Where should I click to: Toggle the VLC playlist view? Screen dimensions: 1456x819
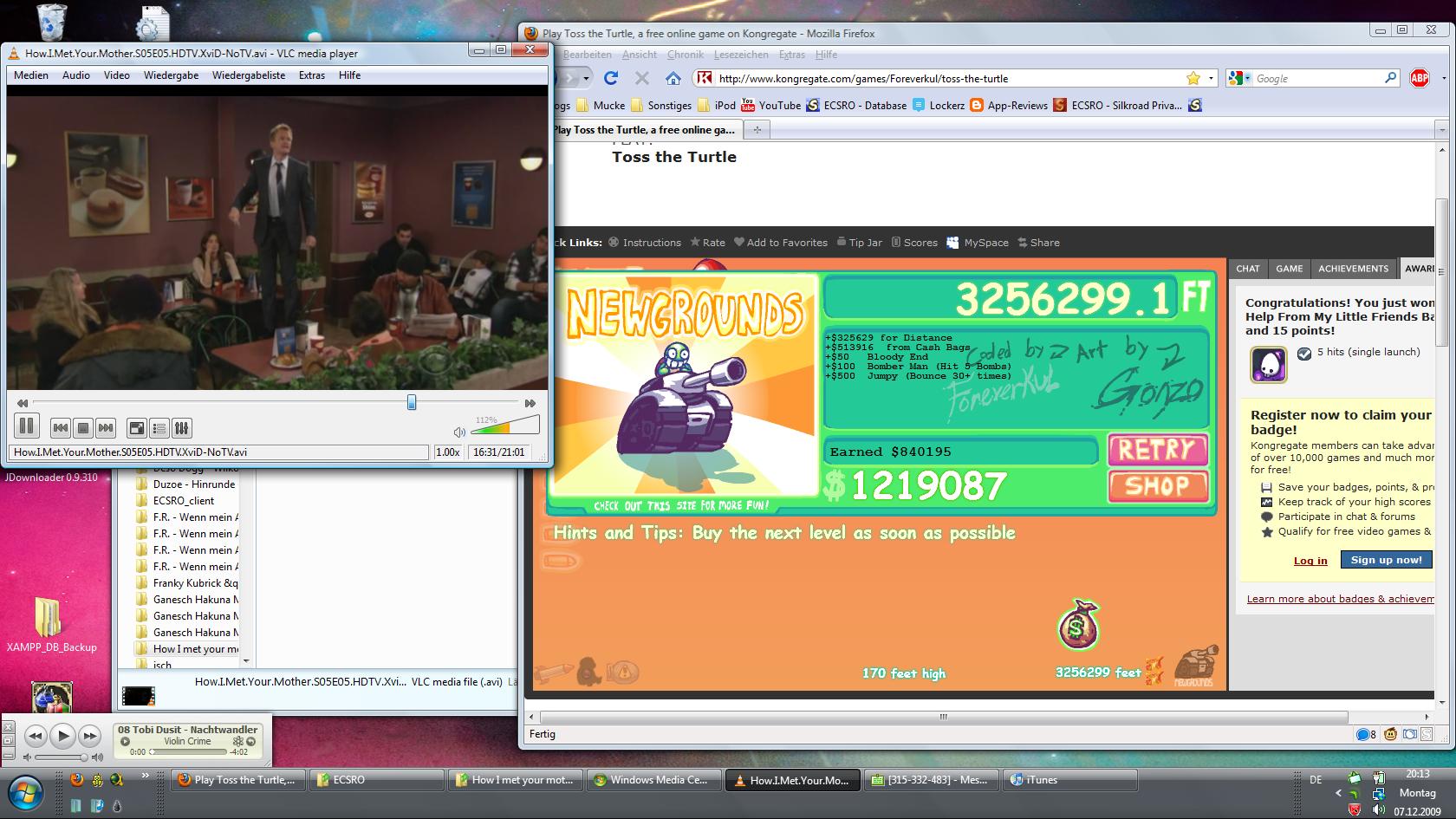pos(159,427)
